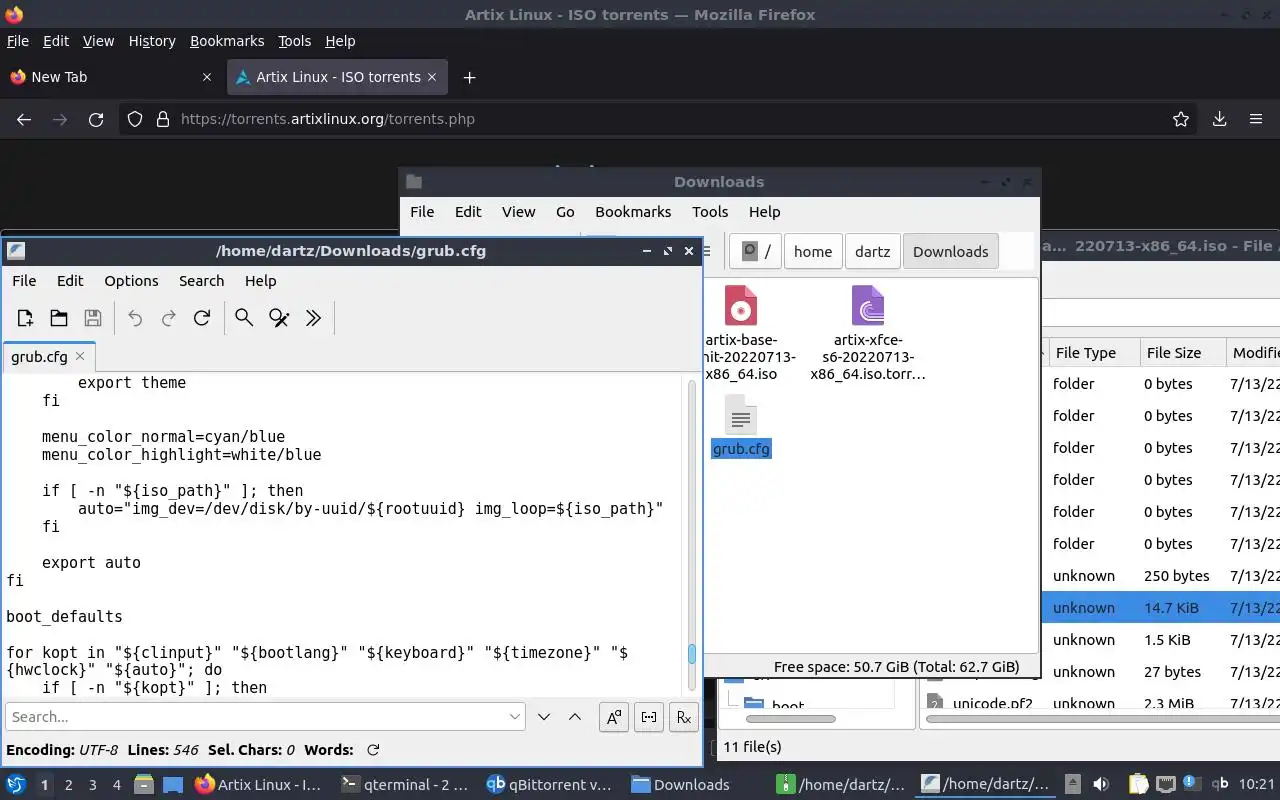Toggle whole word search option
Screen dimensions: 1280x800
click(x=649, y=717)
